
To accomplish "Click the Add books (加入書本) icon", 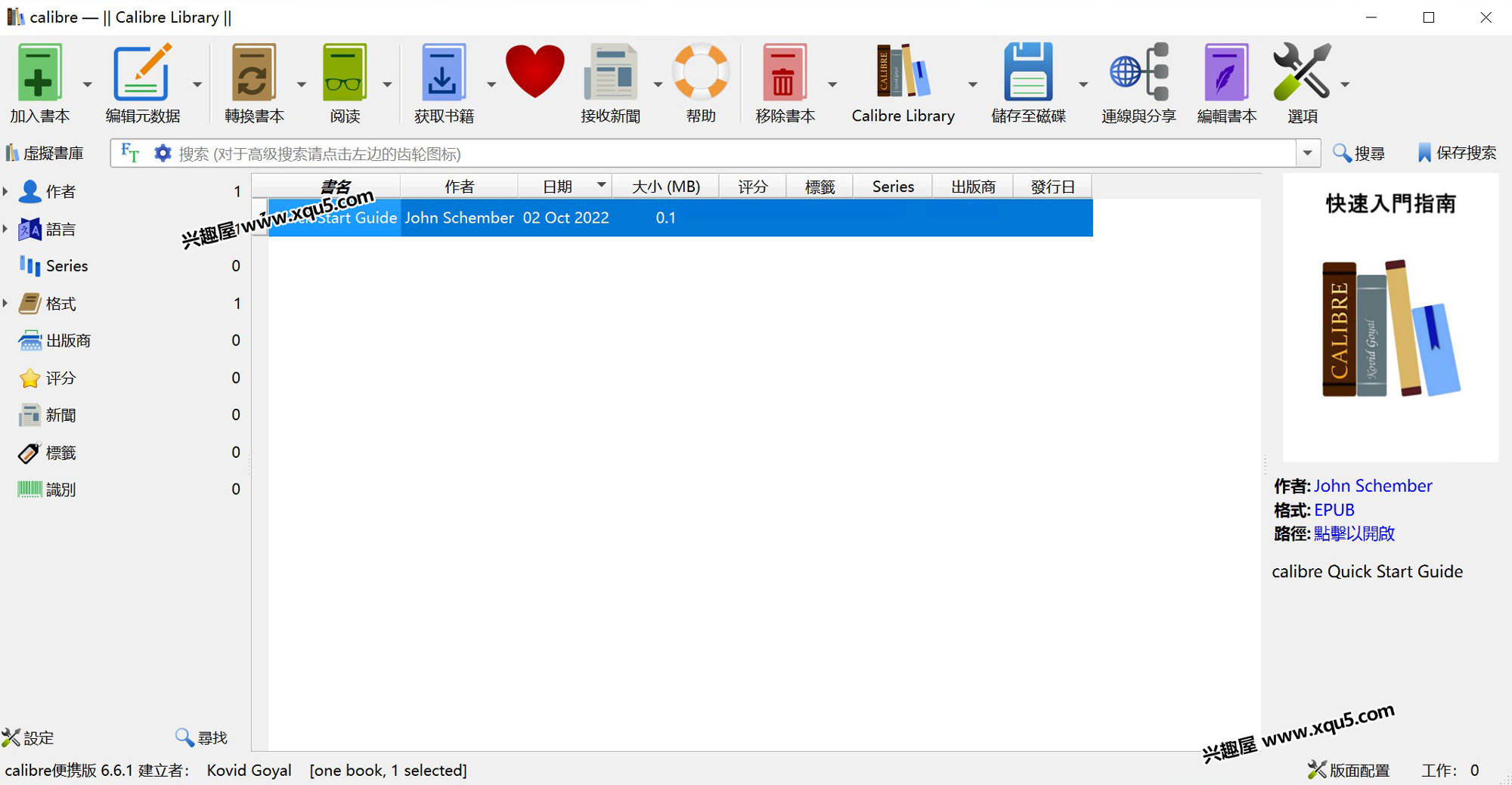I will pyautogui.click(x=39, y=73).
